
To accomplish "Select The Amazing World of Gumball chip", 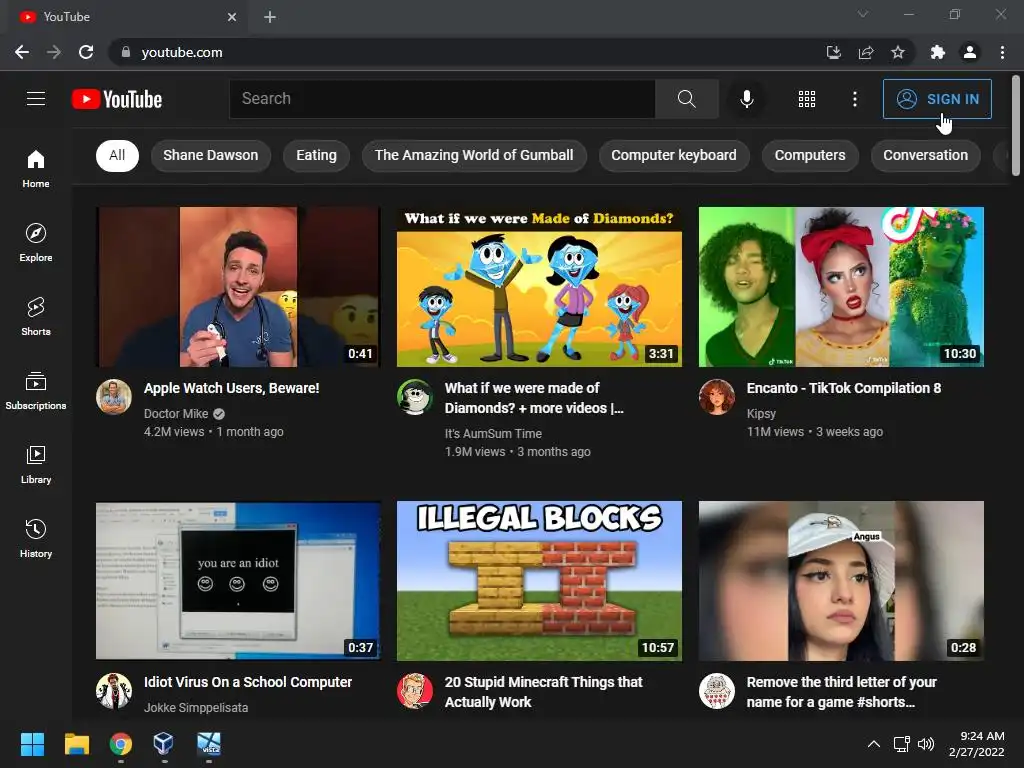I will tap(474, 155).
